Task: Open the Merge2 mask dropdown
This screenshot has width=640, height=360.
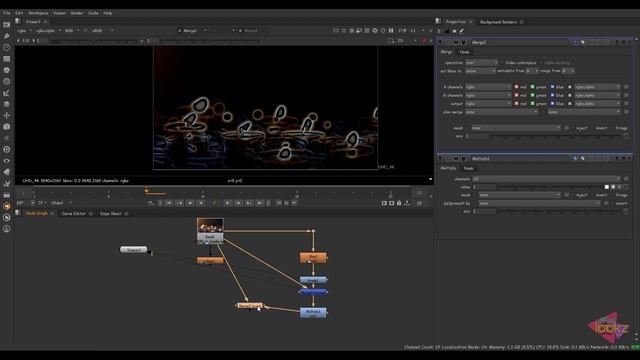Action: 516,128
